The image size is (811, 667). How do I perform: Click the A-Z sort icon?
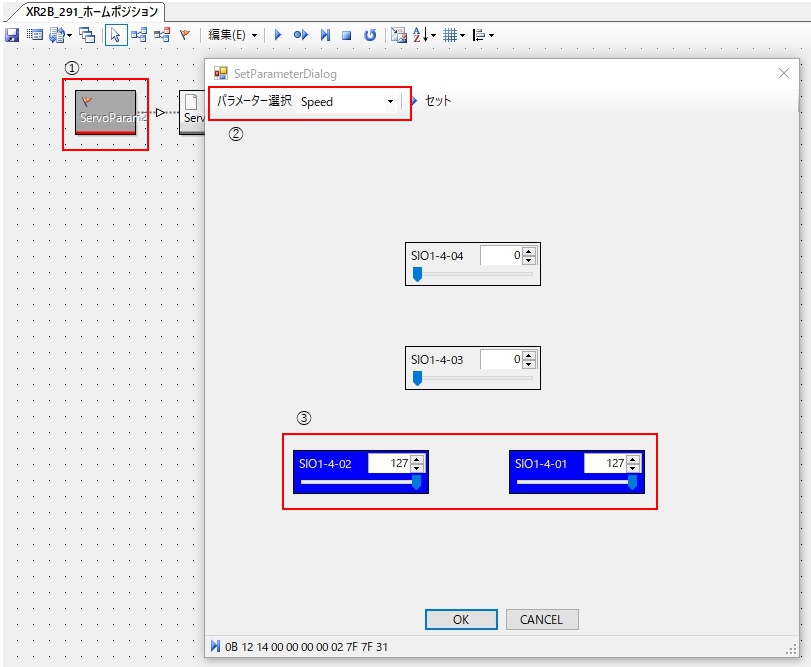(420, 35)
